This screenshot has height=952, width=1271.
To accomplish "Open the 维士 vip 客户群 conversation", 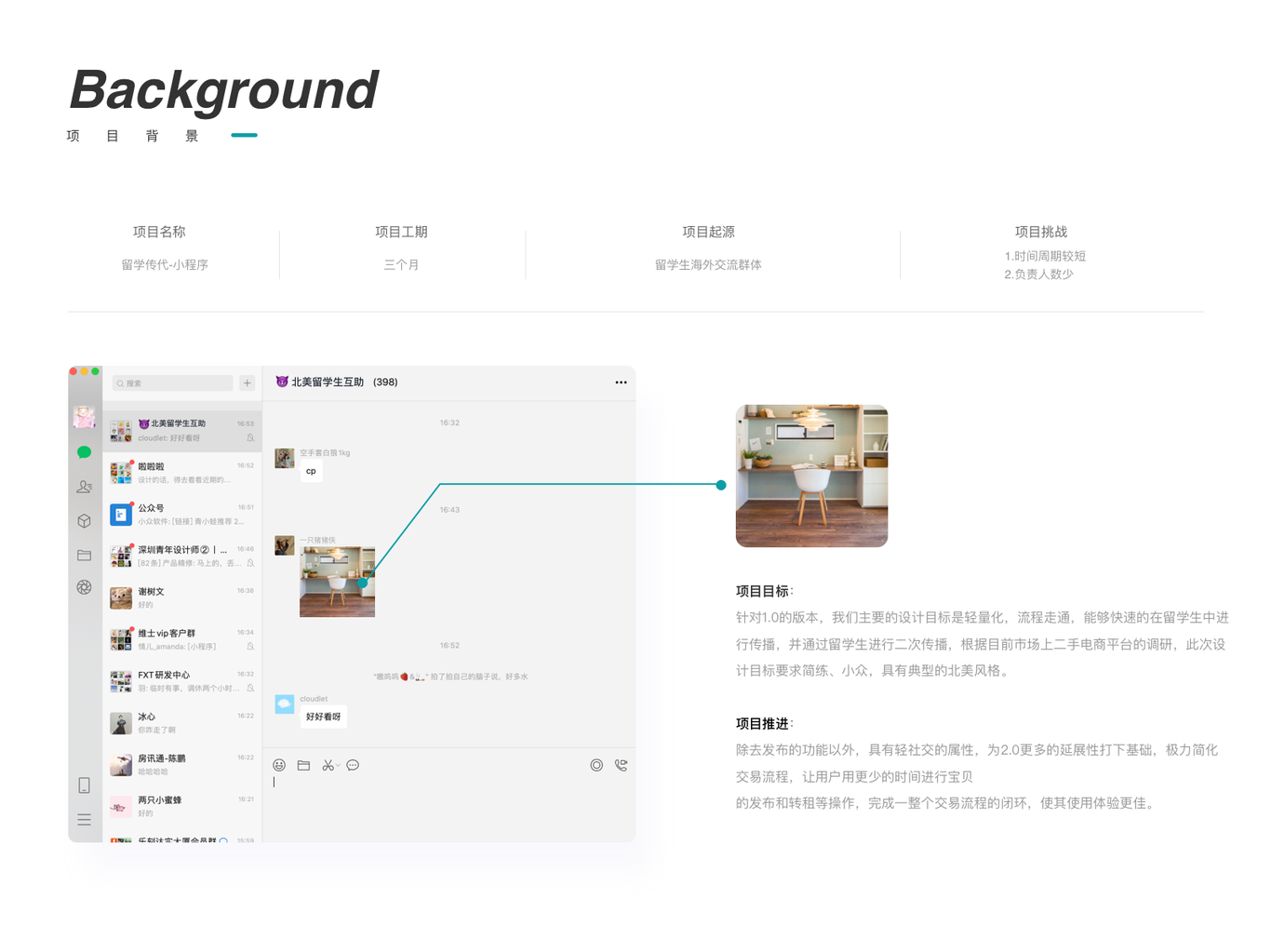I will click(182, 639).
